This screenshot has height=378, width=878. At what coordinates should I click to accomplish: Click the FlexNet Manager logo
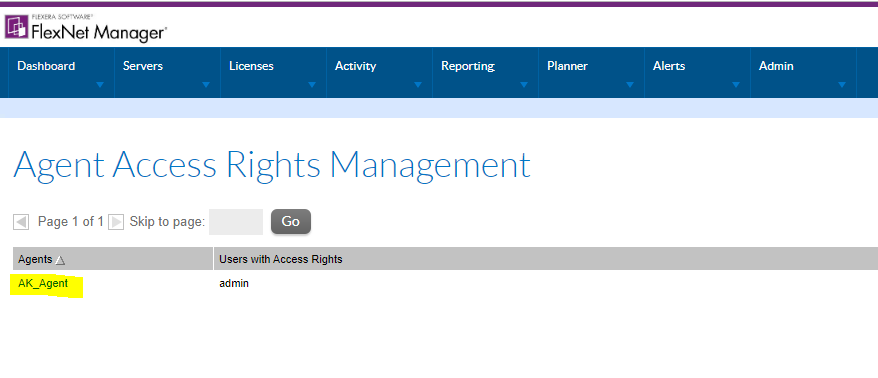(85, 28)
